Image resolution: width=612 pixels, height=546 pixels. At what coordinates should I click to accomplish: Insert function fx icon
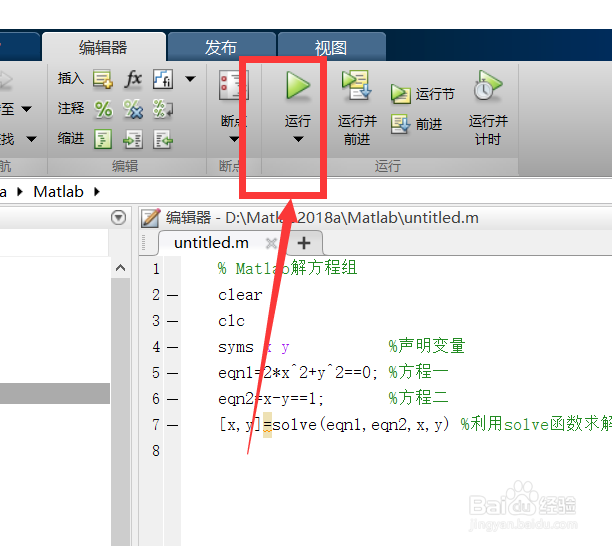point(133,79)
